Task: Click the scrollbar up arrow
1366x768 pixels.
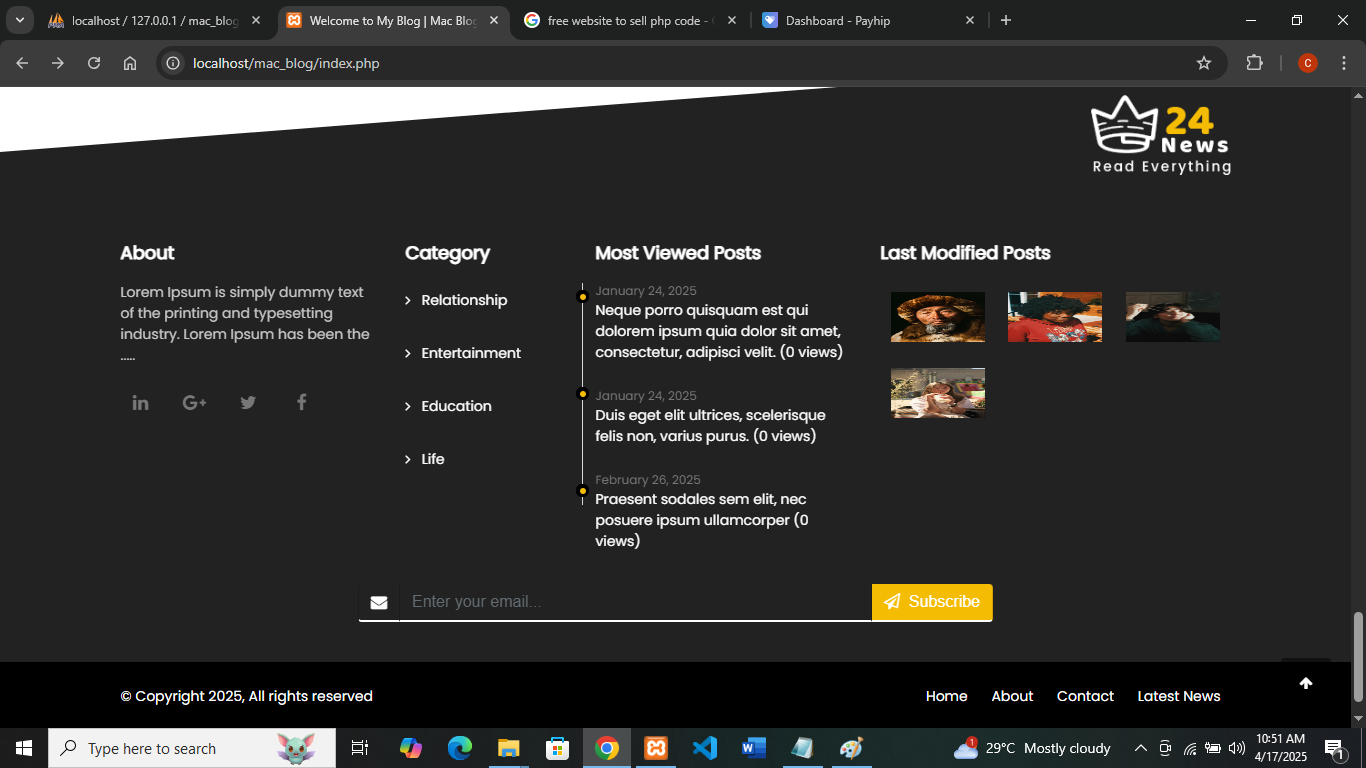Action: pos(1358,95)
